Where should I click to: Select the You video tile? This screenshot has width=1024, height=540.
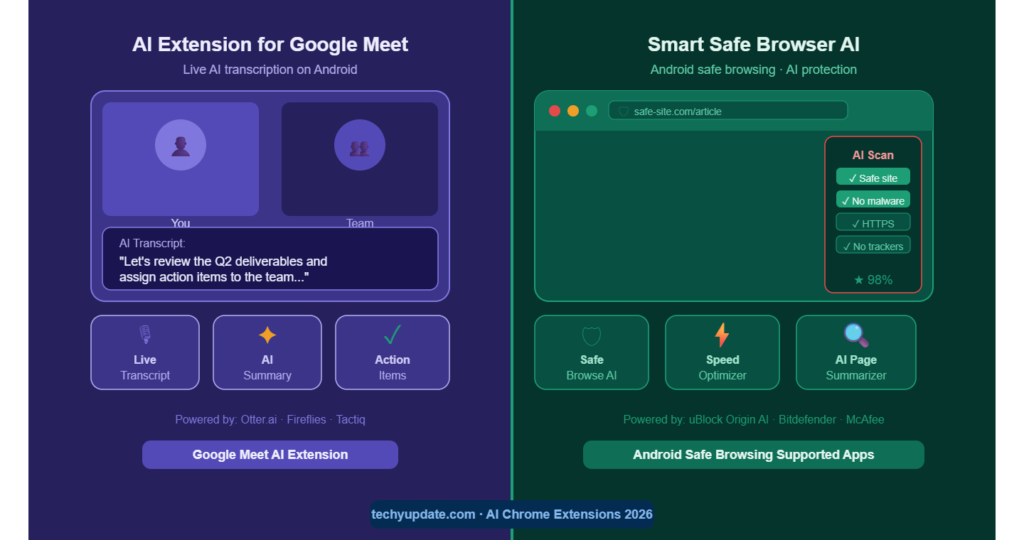point(180,159)
